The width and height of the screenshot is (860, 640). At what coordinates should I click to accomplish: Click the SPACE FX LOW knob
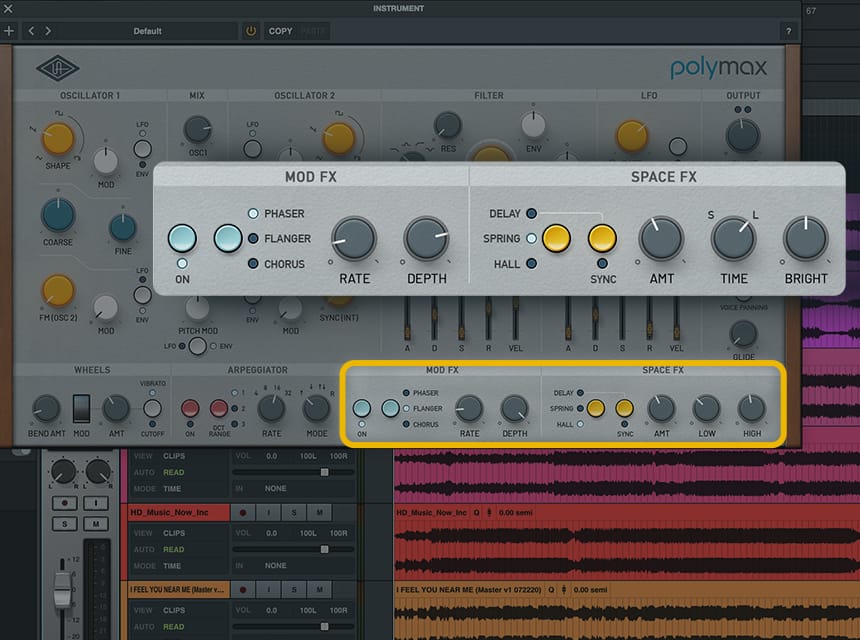706,409
